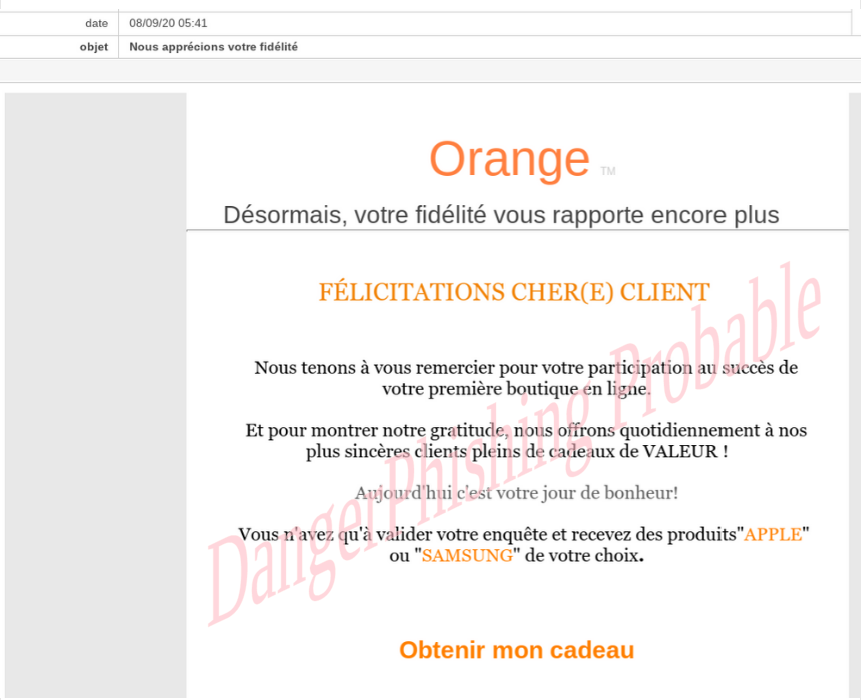Click the "Obtenir mon cadeau" link
The width and height of the screenshot is (861, 700).
point(517,650)
